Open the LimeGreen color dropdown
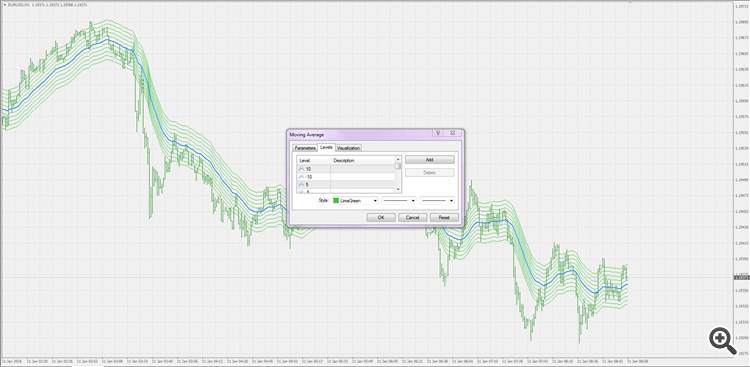750x367 pixels. (355, 200)
